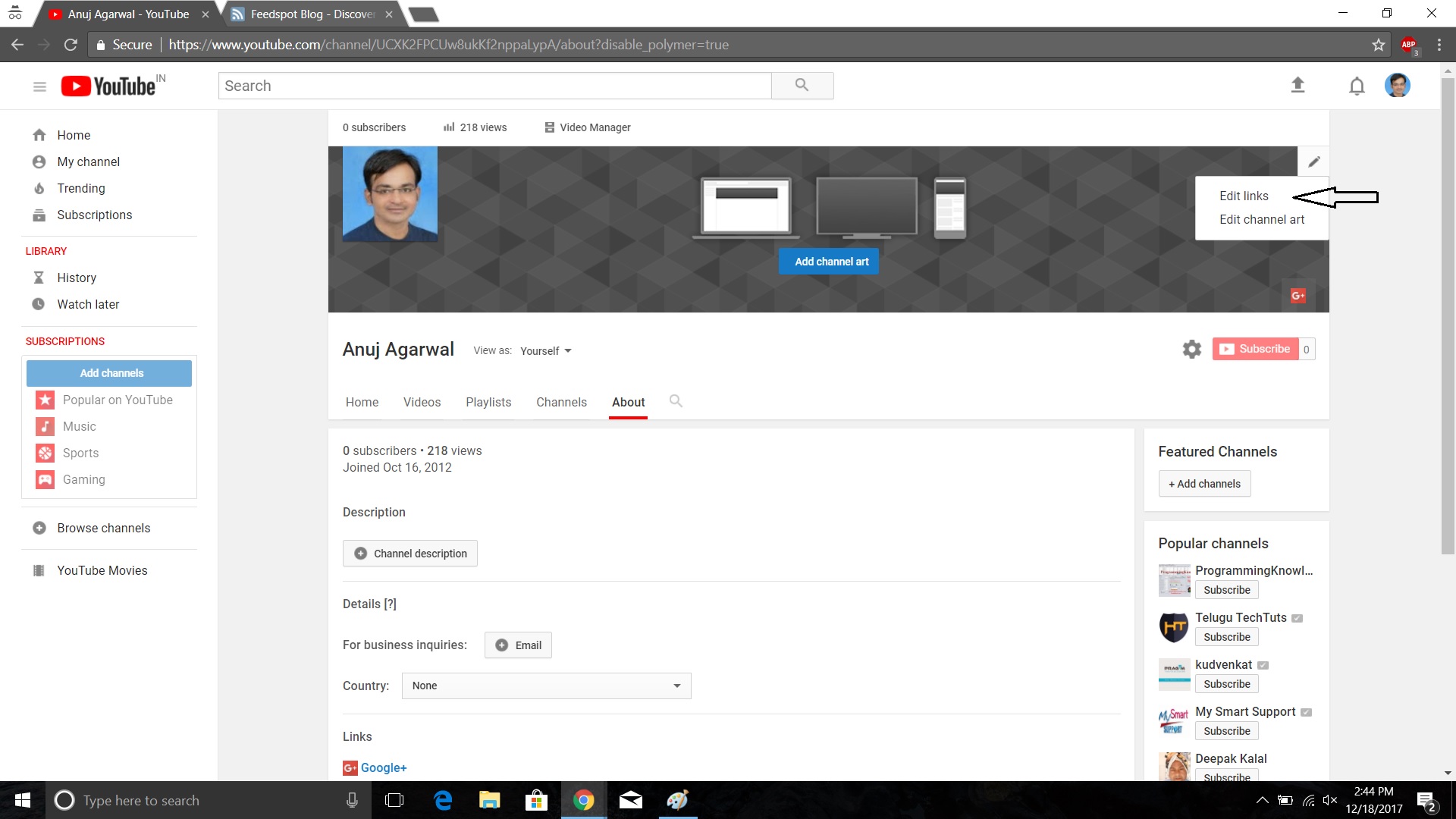
Task: Switch to Videos tab
Action: [422, 402]
